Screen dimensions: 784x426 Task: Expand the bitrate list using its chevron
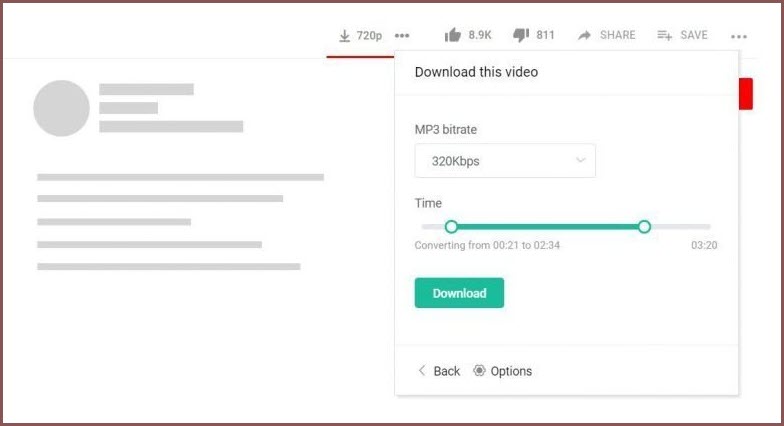[580, 161]
